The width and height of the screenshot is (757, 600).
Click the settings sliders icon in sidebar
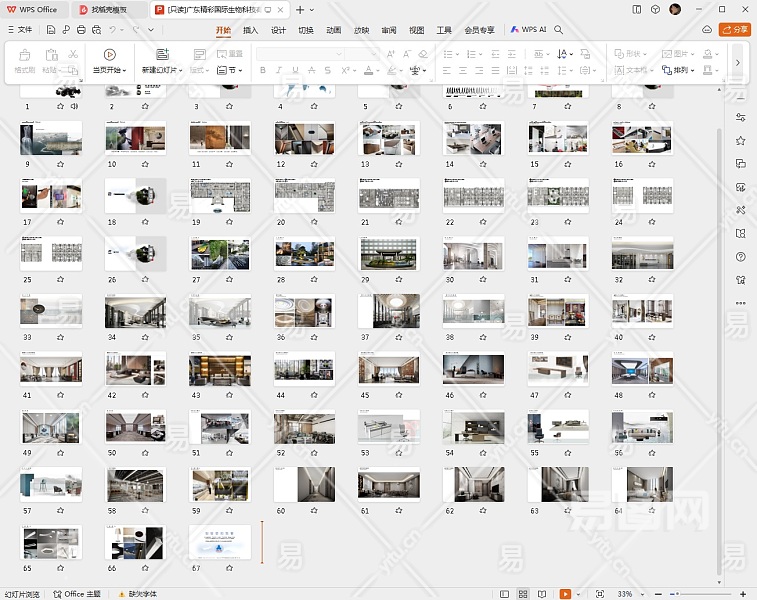coord(740,115)
